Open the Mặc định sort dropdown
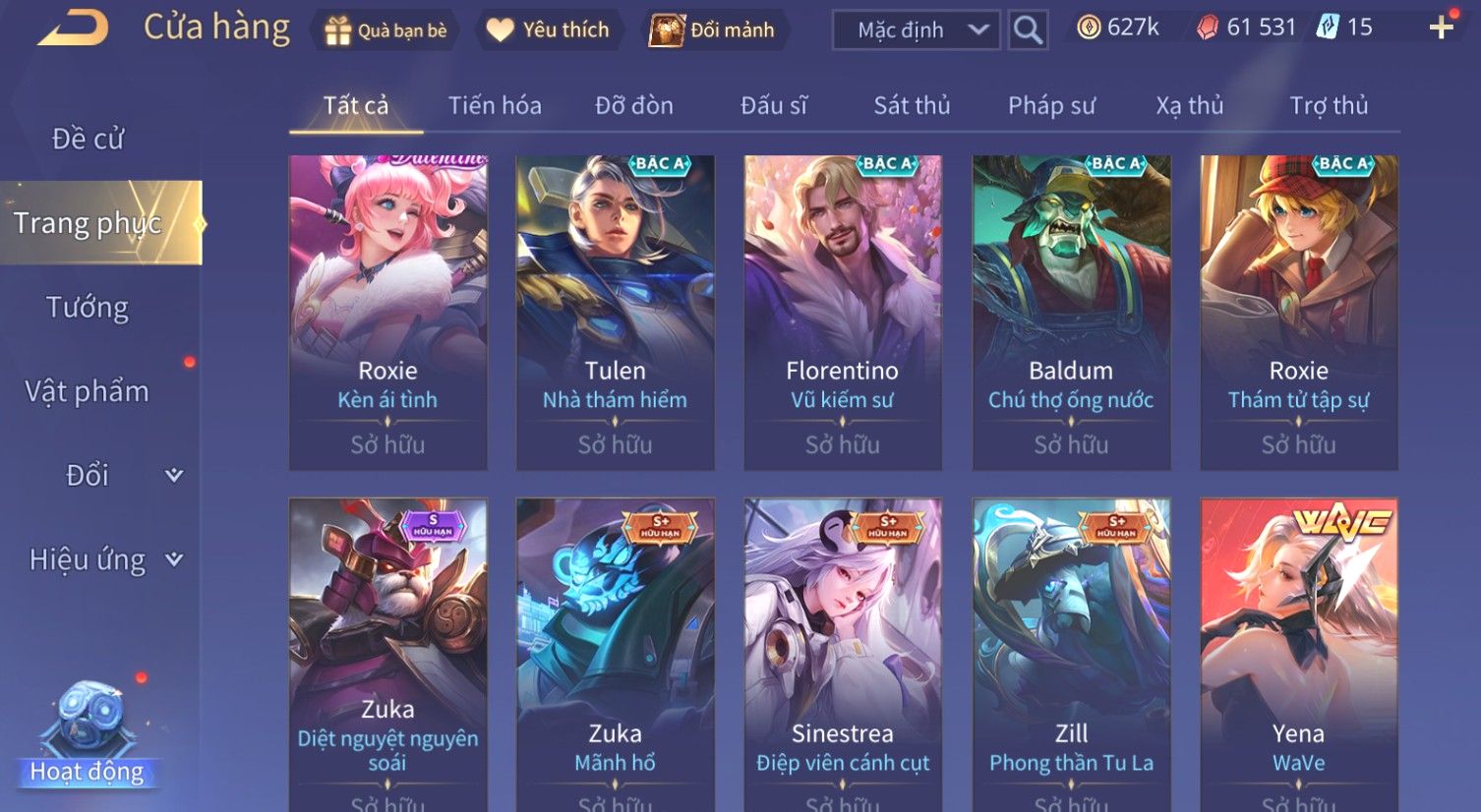 click(x=917, y=30)
